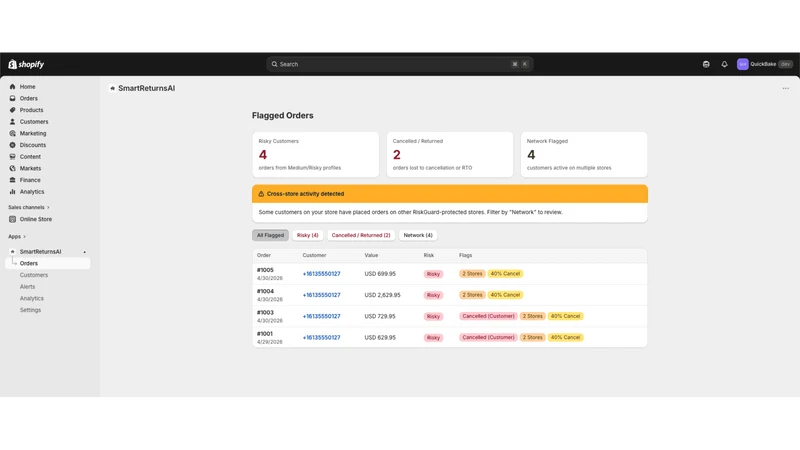Click customer phone link for order #1005
Image resolution: width=800 pixels, height=450 pixels.
click(321, 274)
